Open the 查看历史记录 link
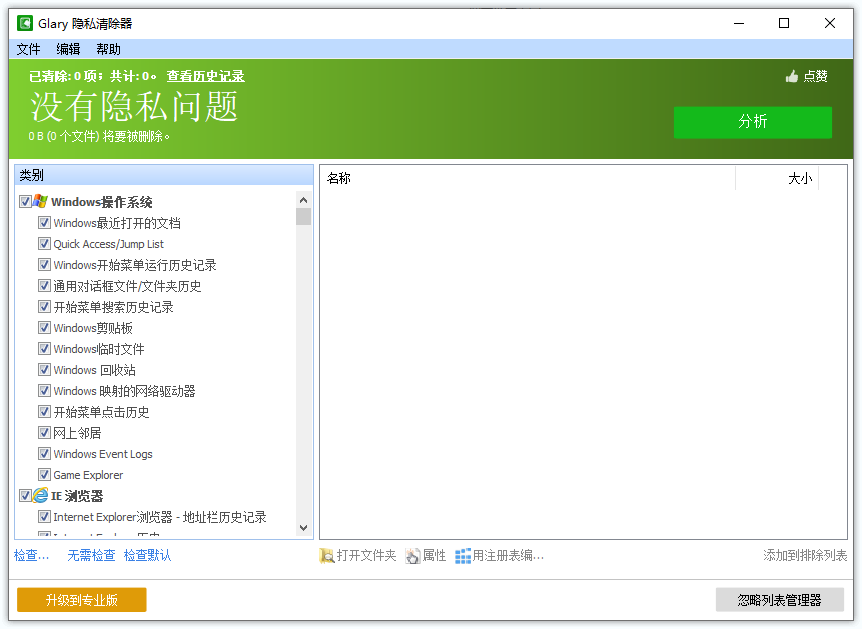The height and width of the screenshot is (629, 862). pyautogui.click(x=206, y=76)
